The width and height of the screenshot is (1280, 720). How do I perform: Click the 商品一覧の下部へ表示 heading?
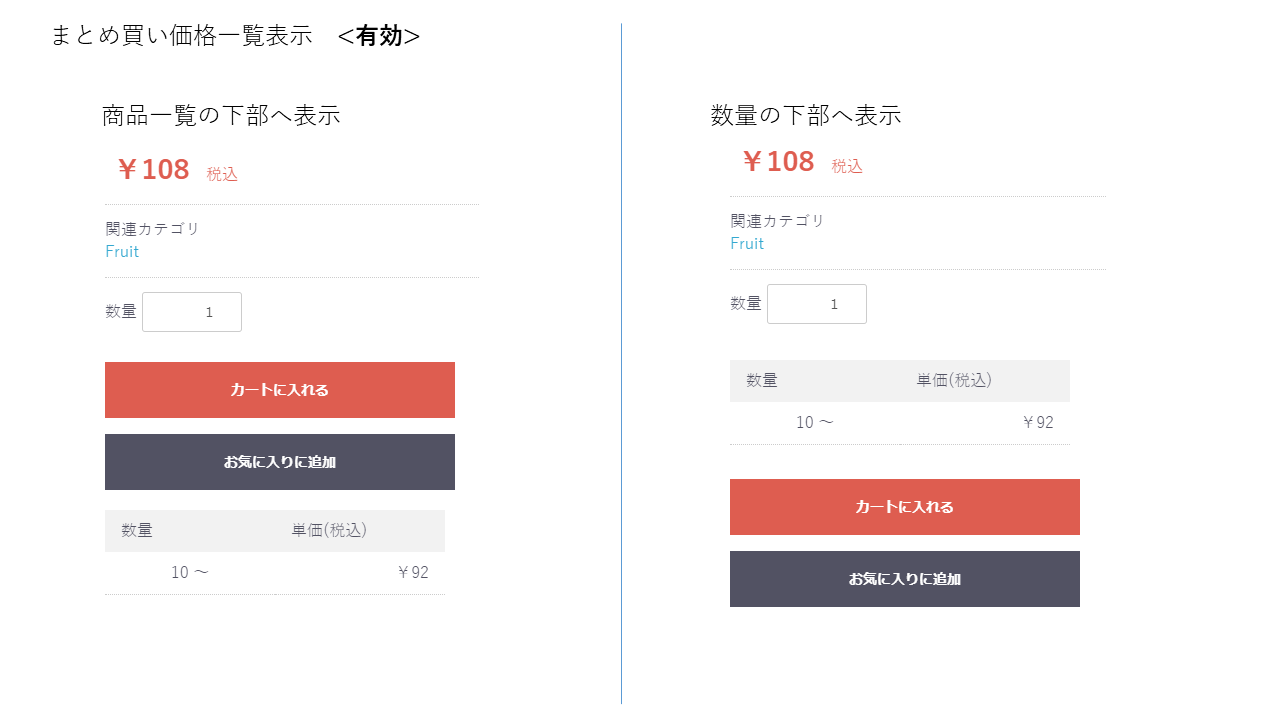[x=221, y=116]
